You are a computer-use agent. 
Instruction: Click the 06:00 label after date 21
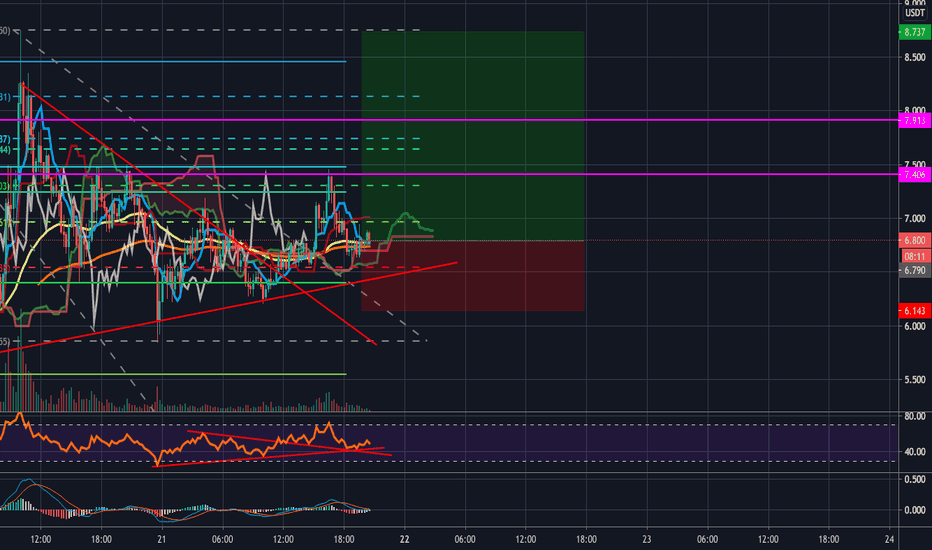tap(222, 539)
